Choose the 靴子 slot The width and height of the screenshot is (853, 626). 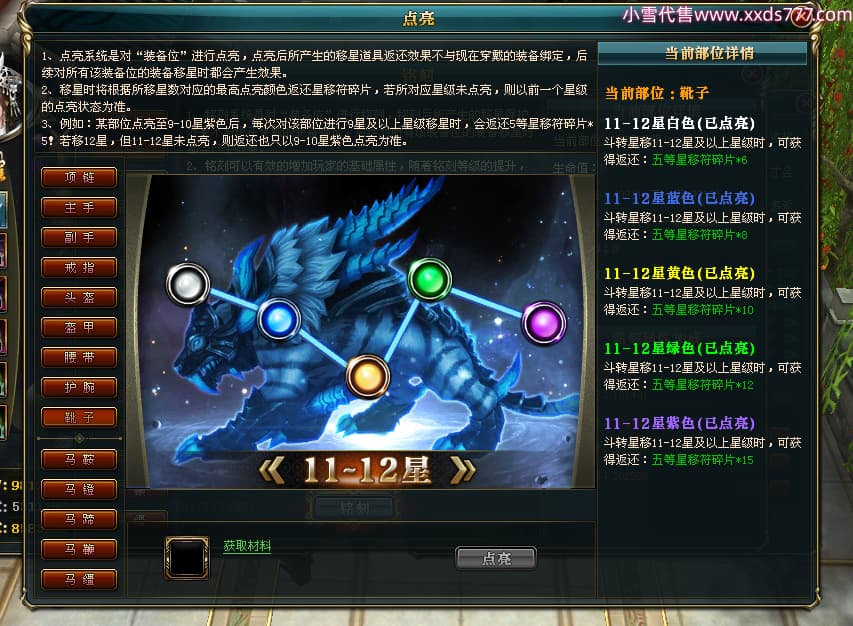coord(79,417)
